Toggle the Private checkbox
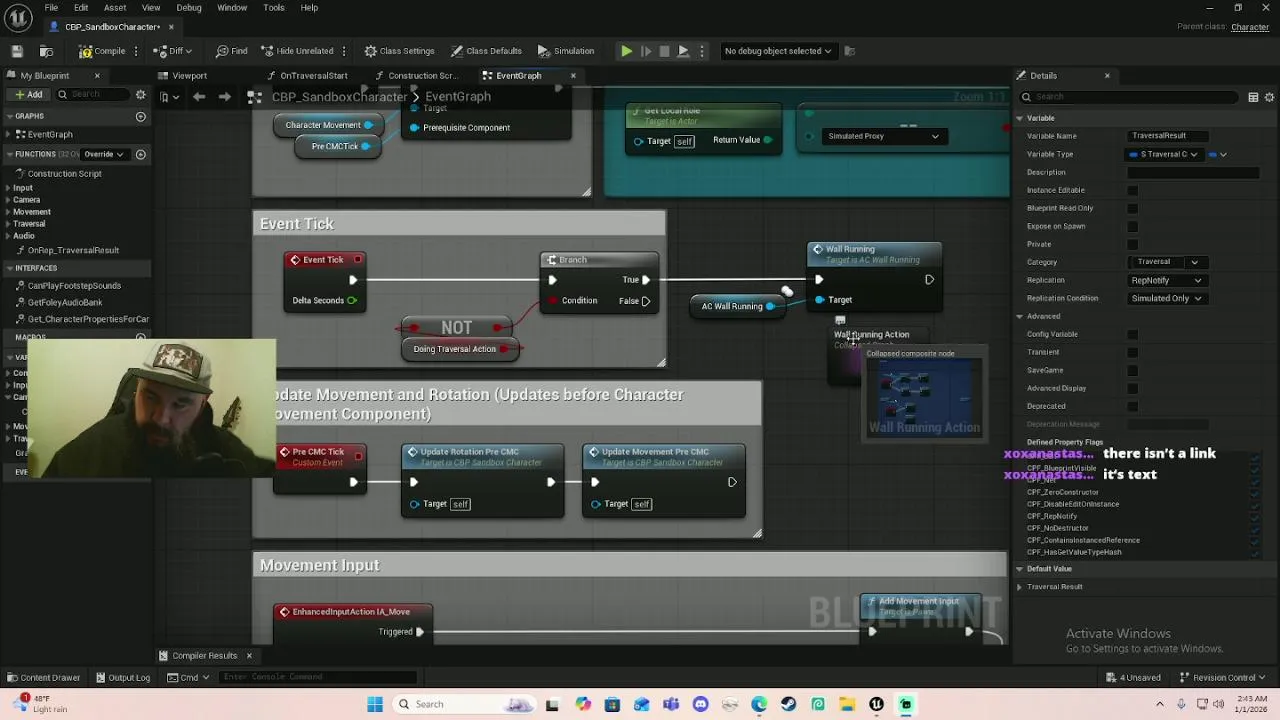This screenshot has height=720, width=1280. pos(1133,244)
